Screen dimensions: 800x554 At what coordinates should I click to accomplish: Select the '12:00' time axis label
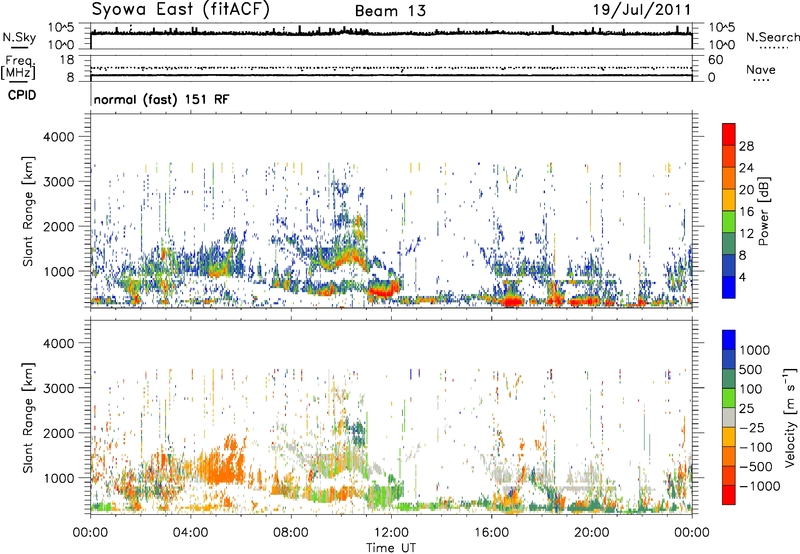391,533
